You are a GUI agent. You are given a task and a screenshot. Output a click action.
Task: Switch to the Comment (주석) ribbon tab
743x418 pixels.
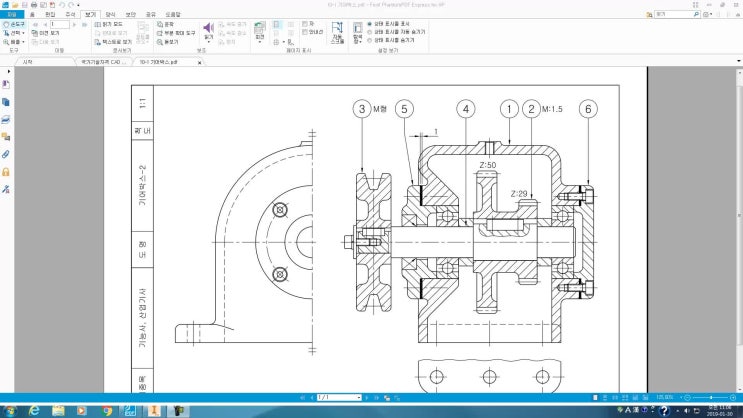click(x=70, y=15)
